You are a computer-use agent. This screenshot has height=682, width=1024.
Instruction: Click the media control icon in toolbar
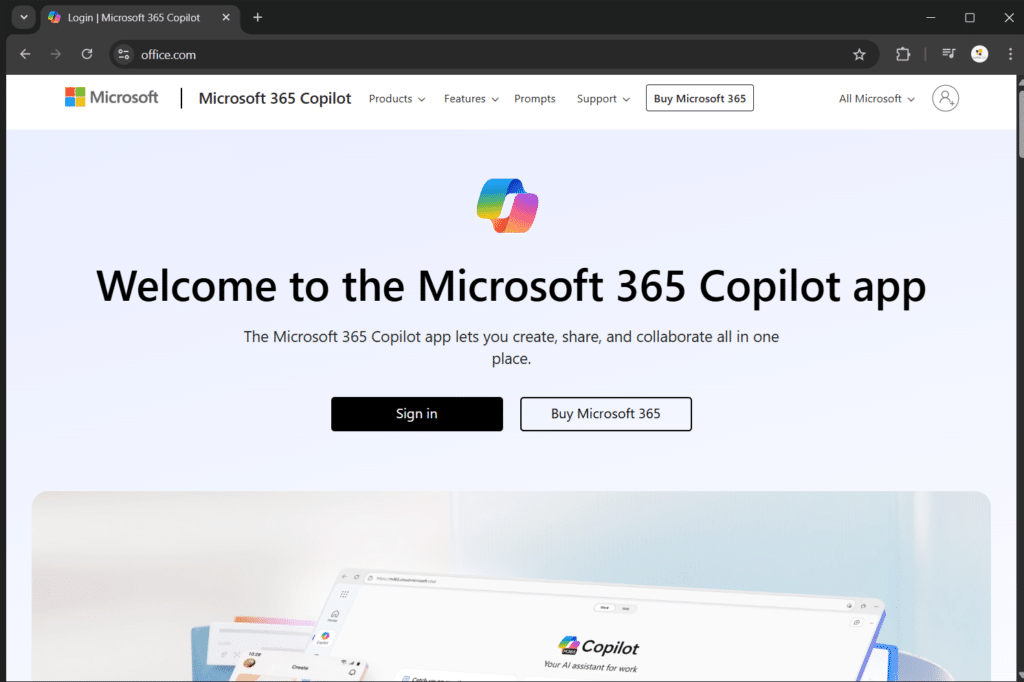coord(949,55)
